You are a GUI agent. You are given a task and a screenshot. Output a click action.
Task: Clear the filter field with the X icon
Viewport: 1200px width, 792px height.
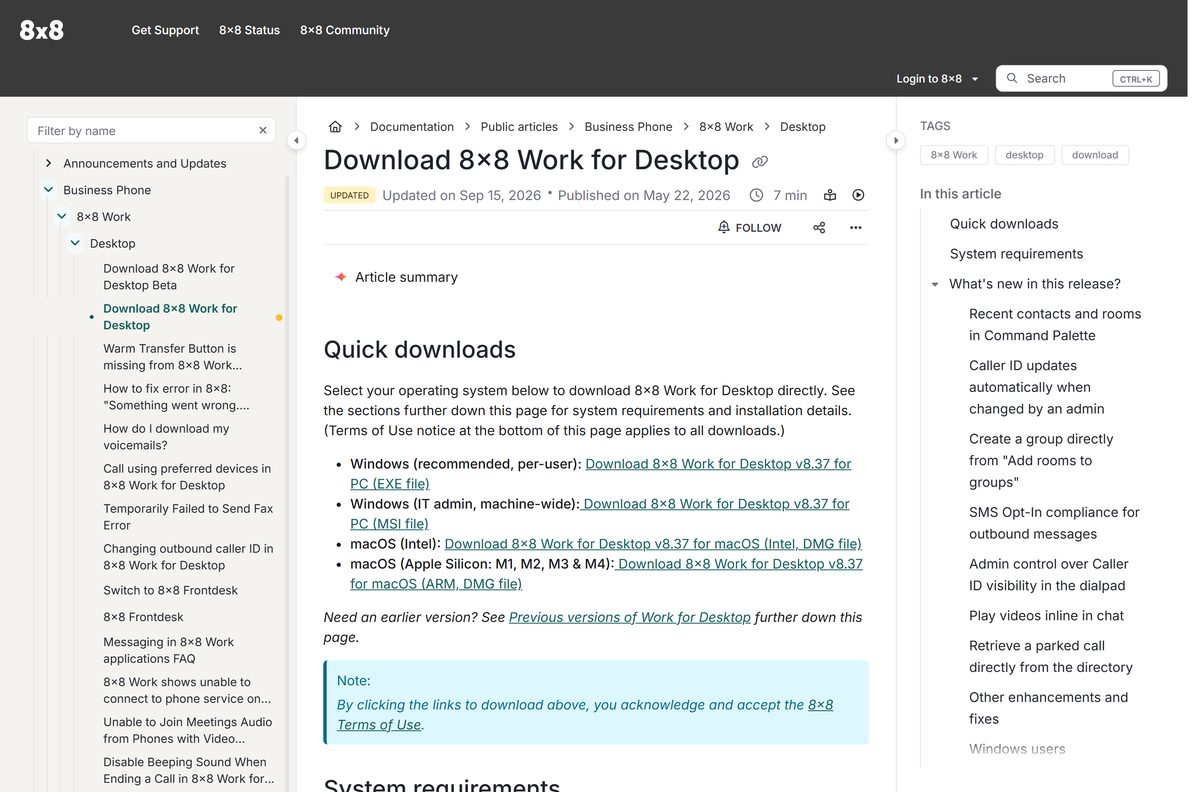pos(263,131)
